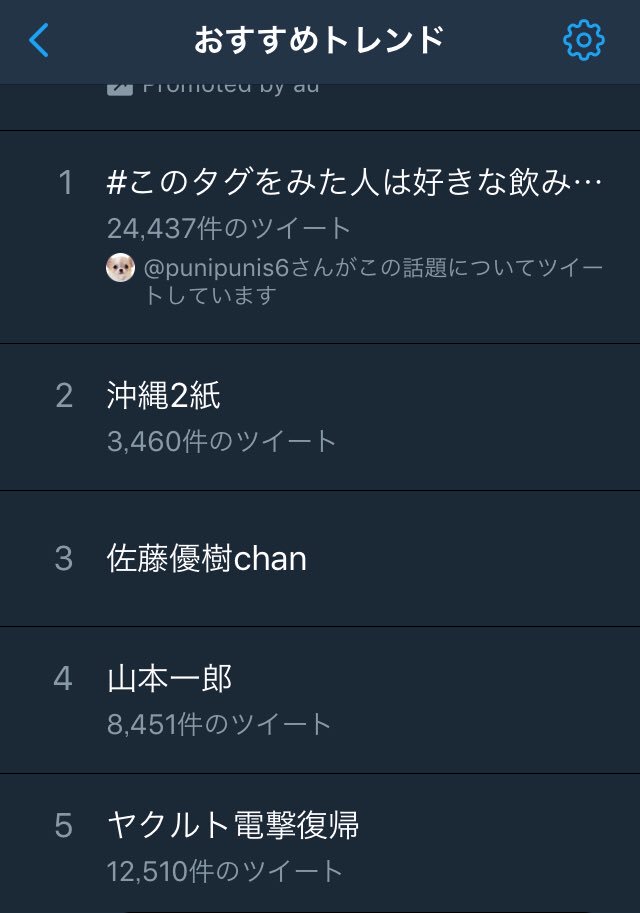
Task: Open trend 山本一郎
Action: 170,679
